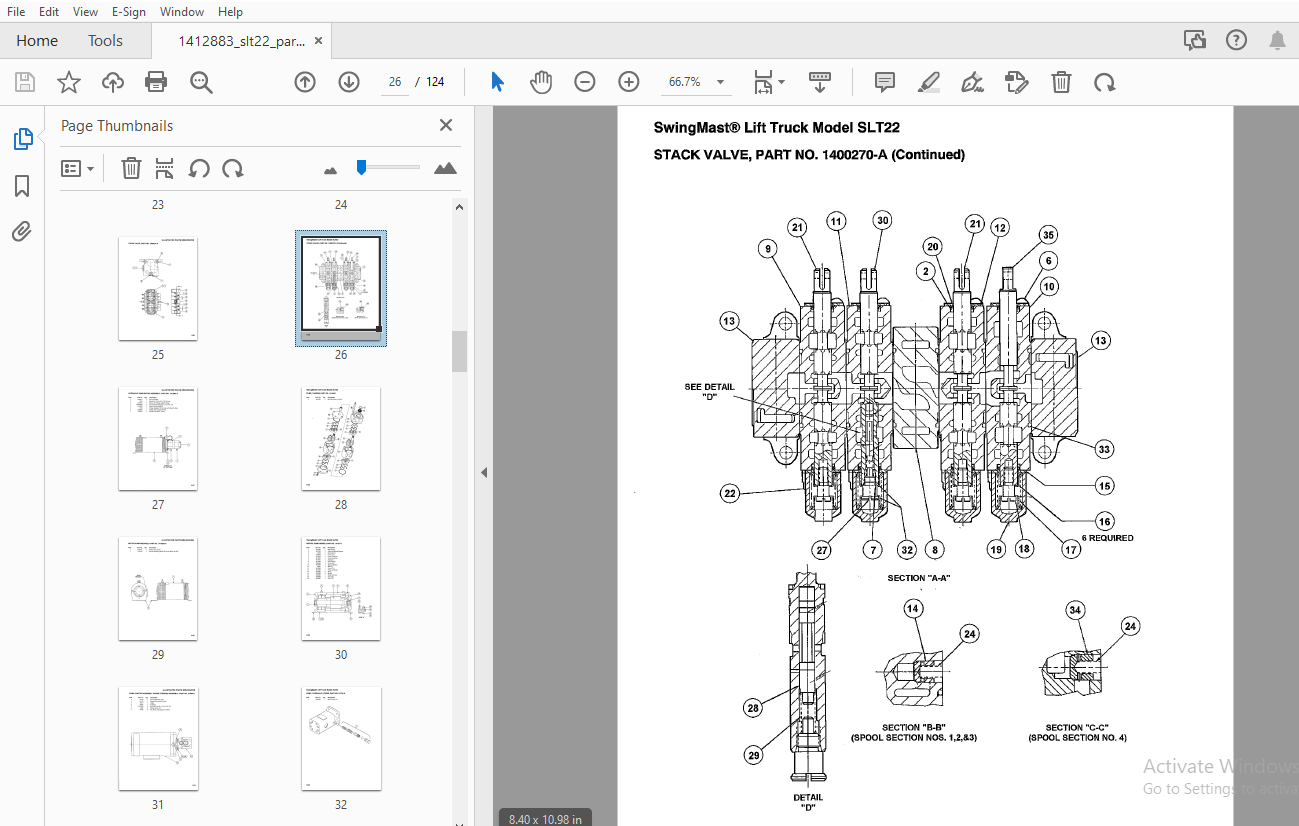Select page 27 thumbnail
1299x826 pixels.
[x=158, y=439]
